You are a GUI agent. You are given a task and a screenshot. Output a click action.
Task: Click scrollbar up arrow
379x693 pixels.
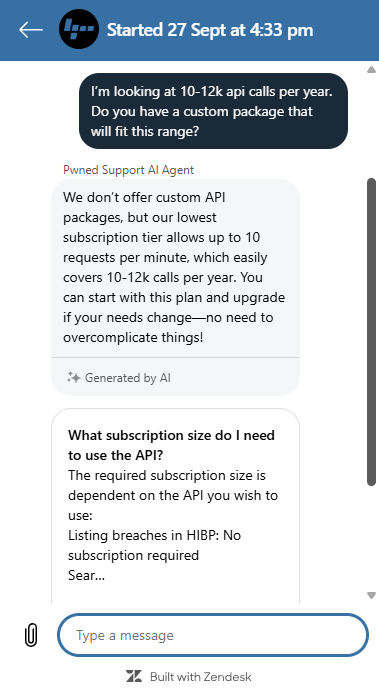point(371,69)
